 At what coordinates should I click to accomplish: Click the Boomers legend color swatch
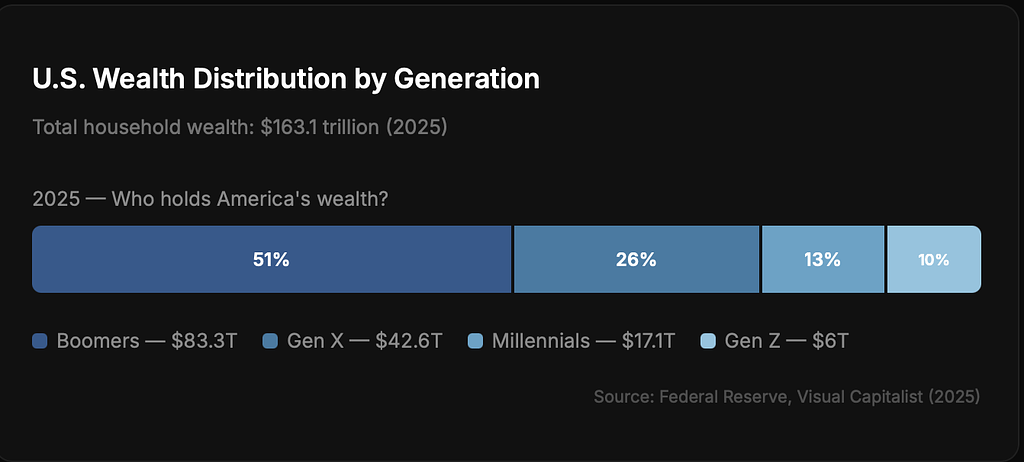tap(40, 341)
